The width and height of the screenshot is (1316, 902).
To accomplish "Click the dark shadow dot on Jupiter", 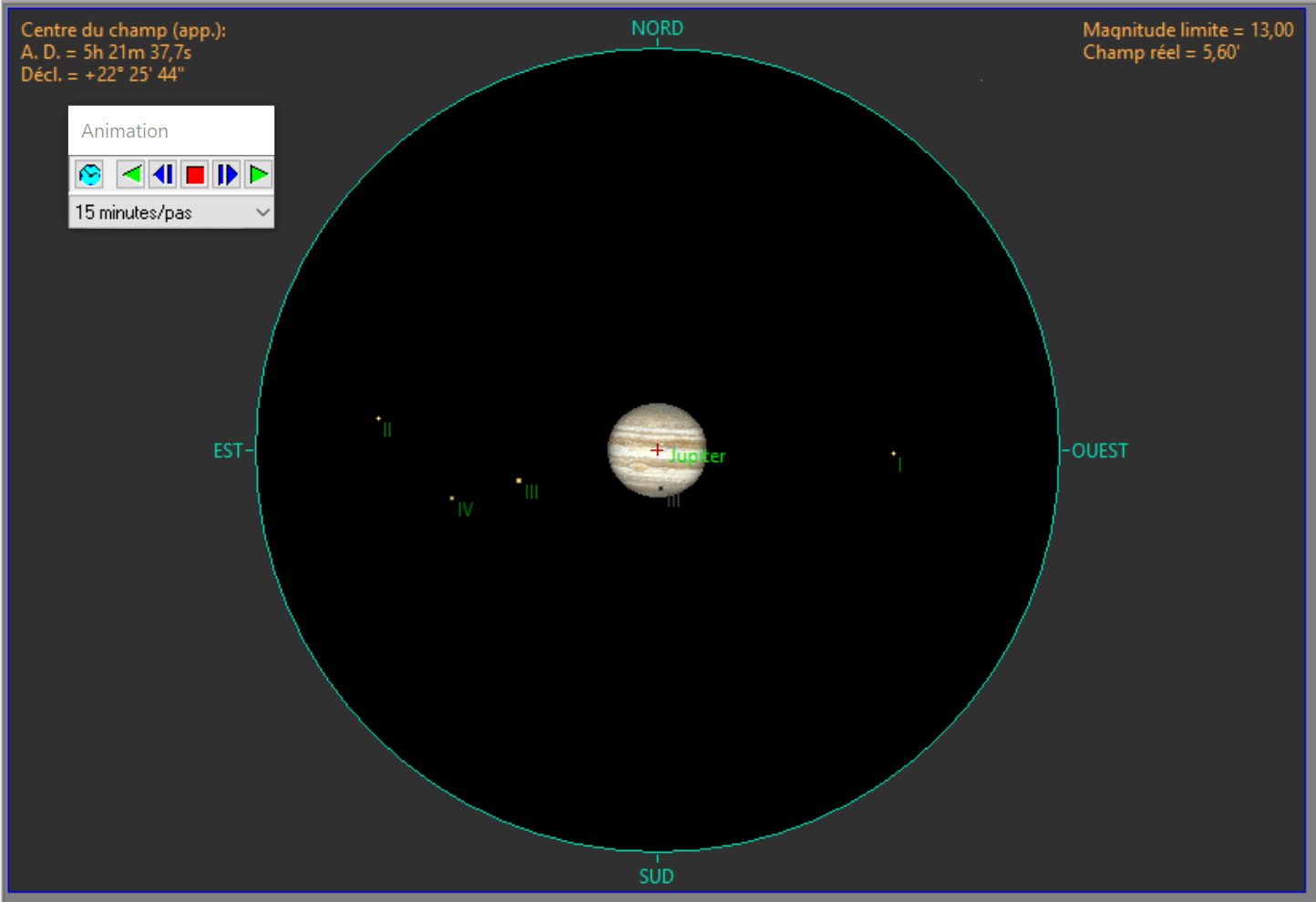I will 661,488.
